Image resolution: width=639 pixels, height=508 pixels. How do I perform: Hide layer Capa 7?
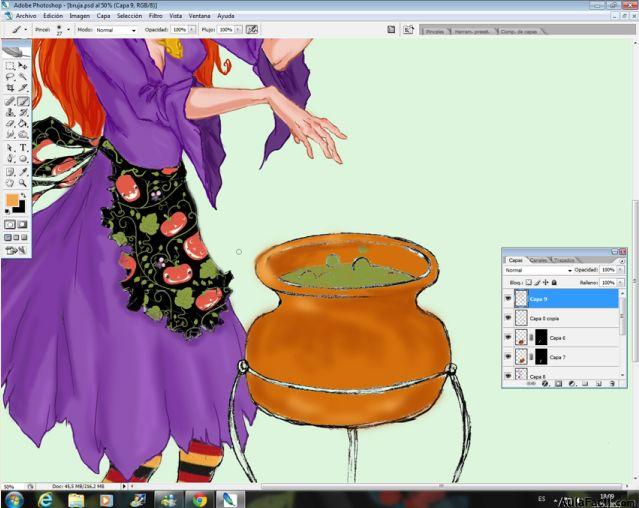point(508,356)
